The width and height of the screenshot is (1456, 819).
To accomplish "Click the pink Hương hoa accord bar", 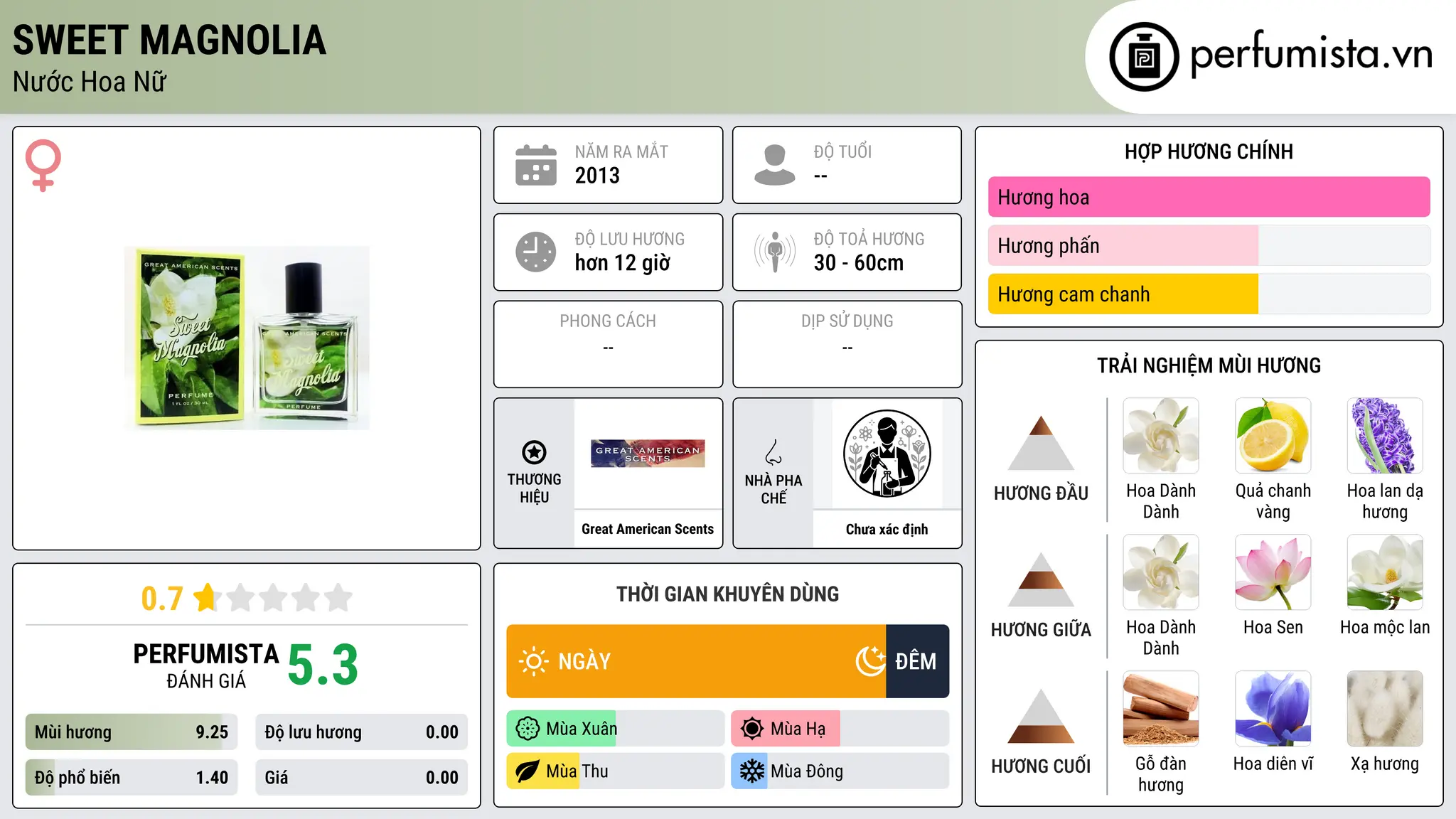I will [1209, 197].
